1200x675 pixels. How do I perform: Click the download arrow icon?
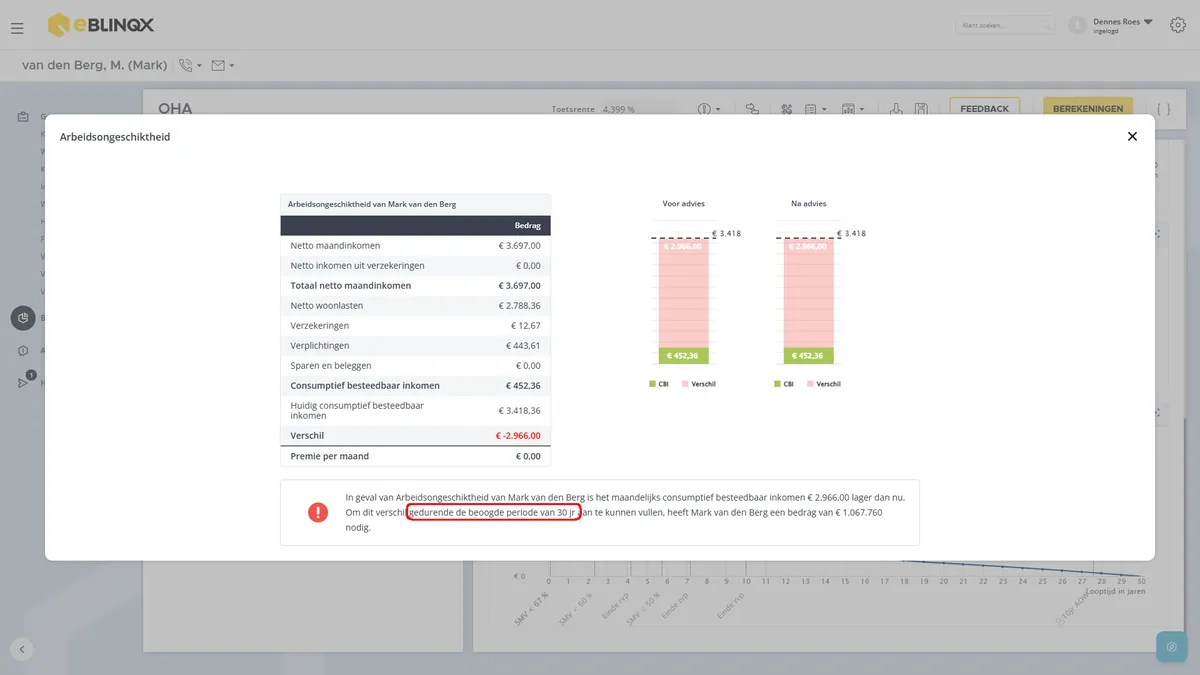click(896, 108)
